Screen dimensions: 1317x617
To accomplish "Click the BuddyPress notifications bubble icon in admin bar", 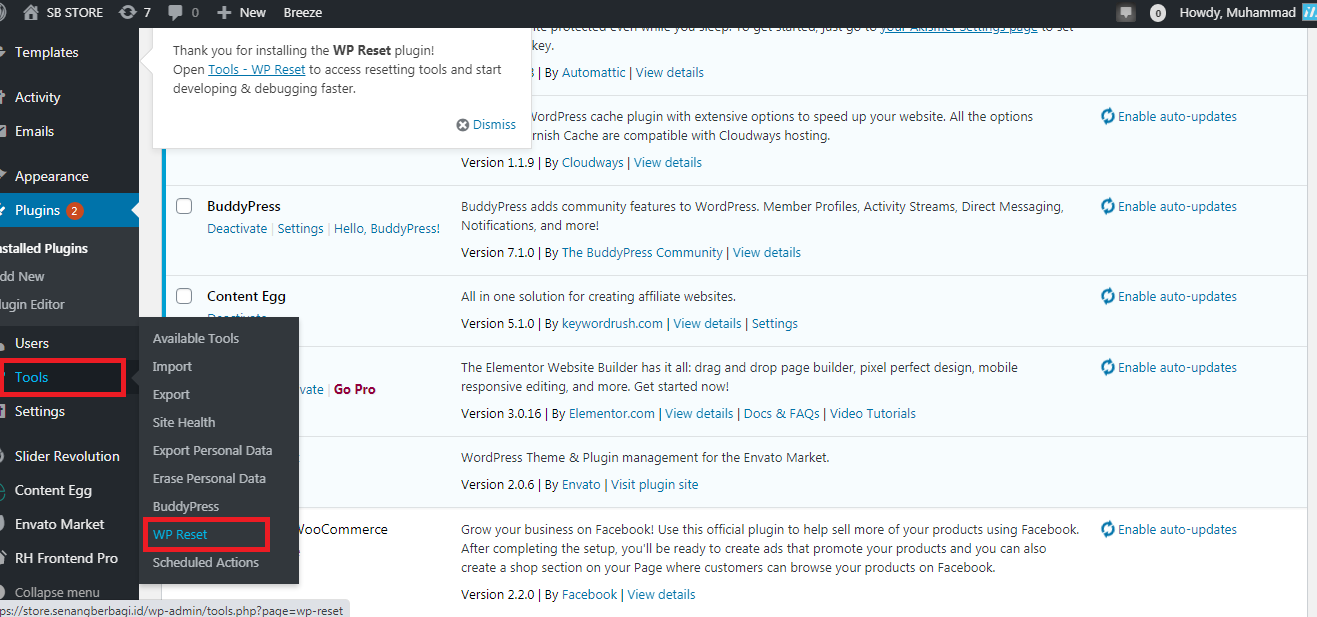I will (x=1126, y=13).
